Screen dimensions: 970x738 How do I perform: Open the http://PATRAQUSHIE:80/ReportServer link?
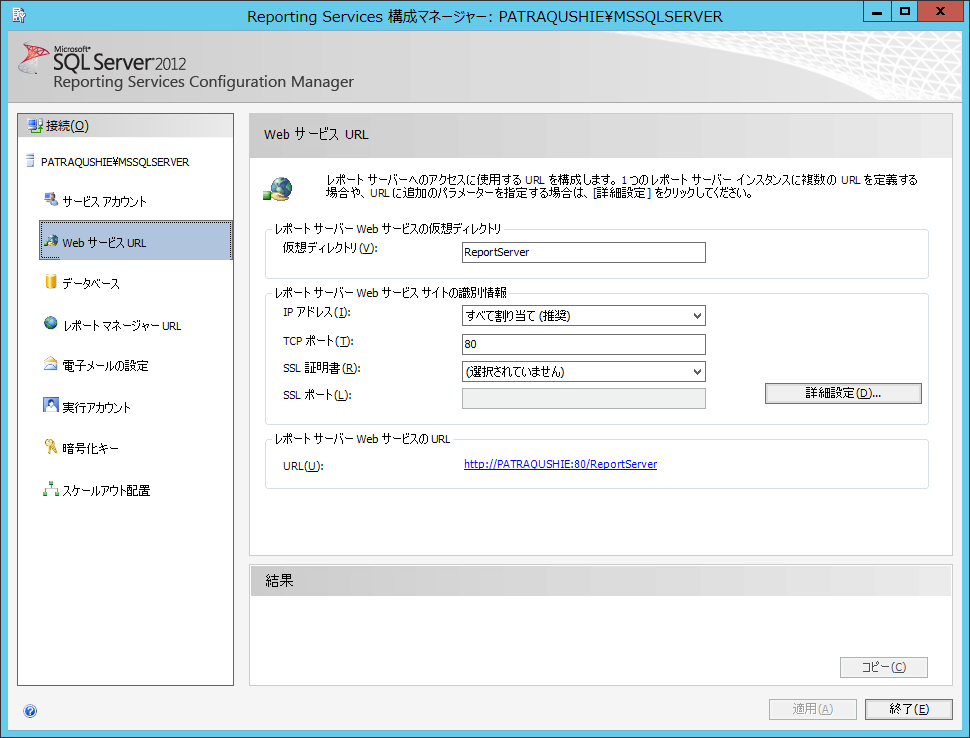[560, 464]
